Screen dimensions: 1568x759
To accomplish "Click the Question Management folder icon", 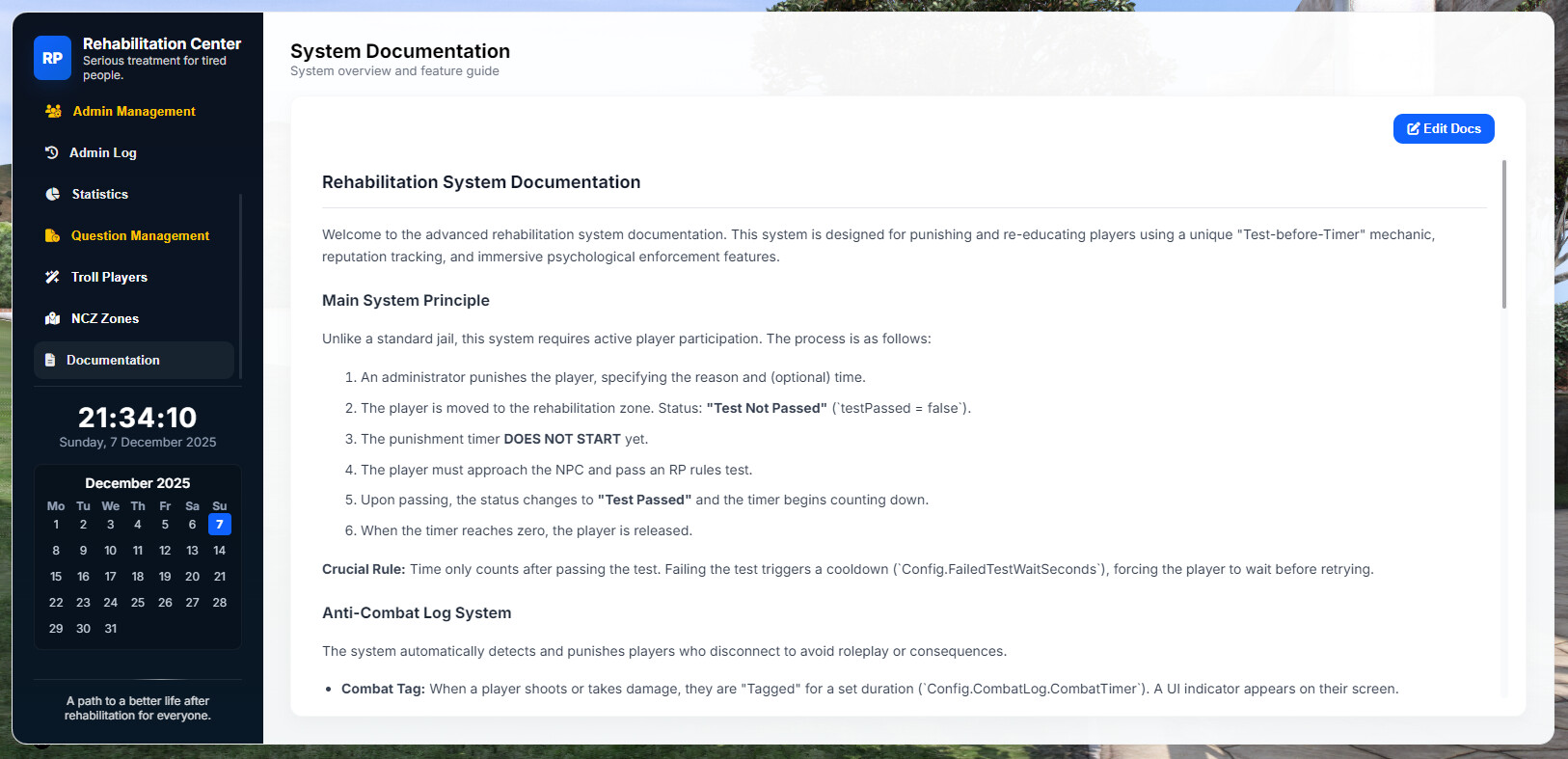I will click(52, 236).
